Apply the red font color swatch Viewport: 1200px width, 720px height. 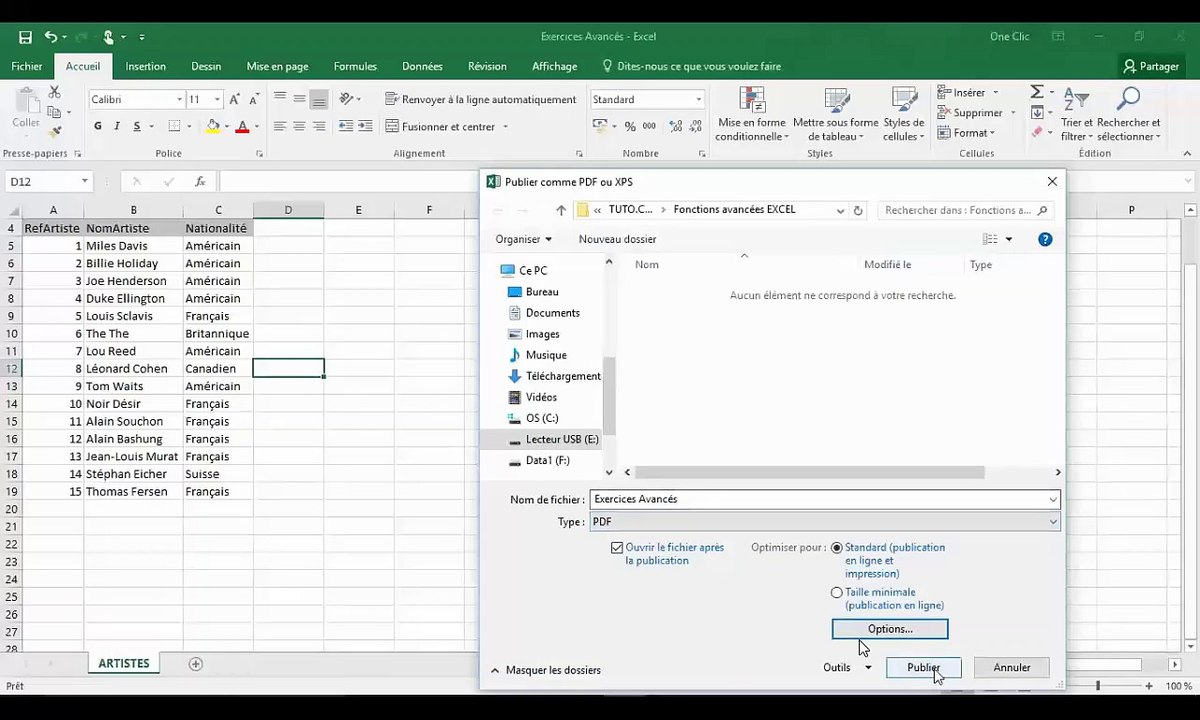(242, 127)
